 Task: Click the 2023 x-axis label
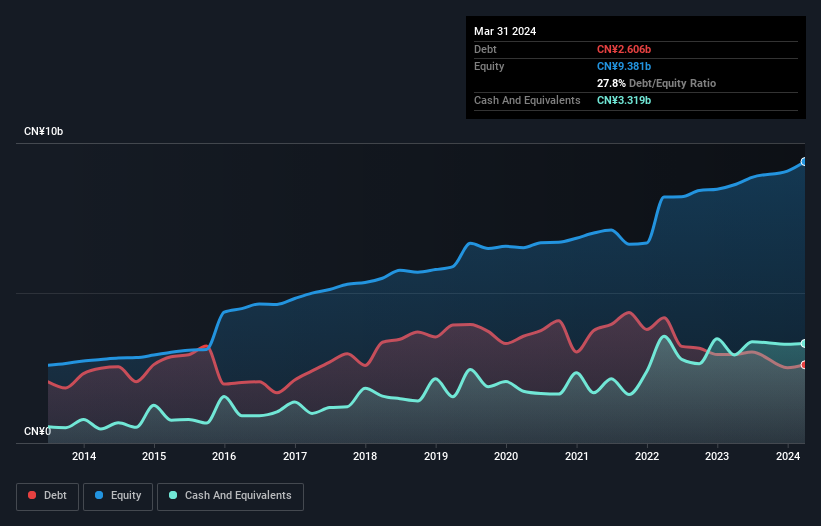717,456
